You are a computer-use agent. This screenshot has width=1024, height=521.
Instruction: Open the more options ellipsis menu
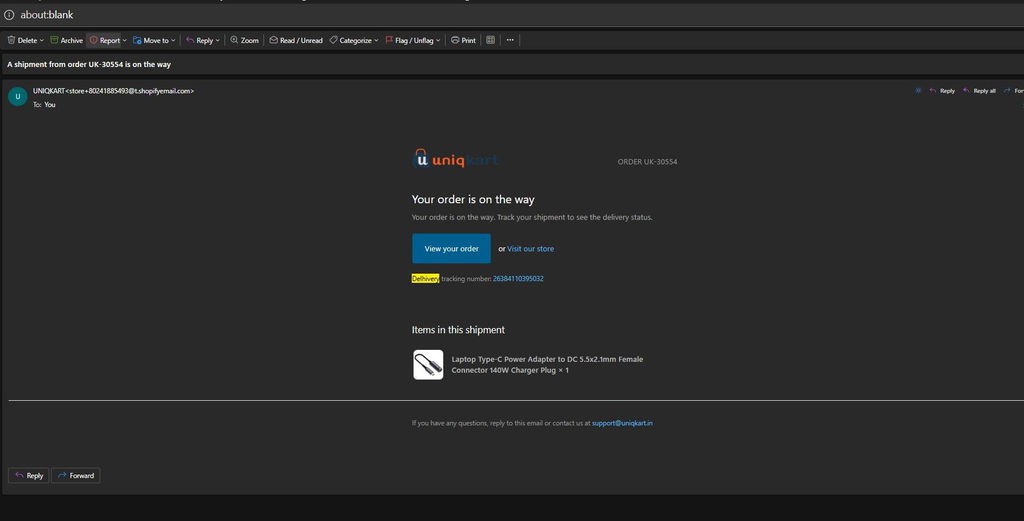pyautogui.click(x=510, y=40)
